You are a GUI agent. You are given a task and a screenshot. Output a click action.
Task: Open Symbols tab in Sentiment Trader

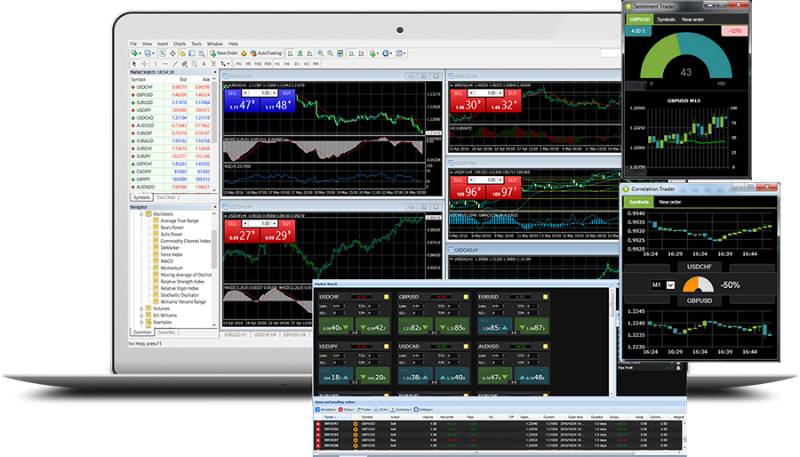tap(666, 19)
